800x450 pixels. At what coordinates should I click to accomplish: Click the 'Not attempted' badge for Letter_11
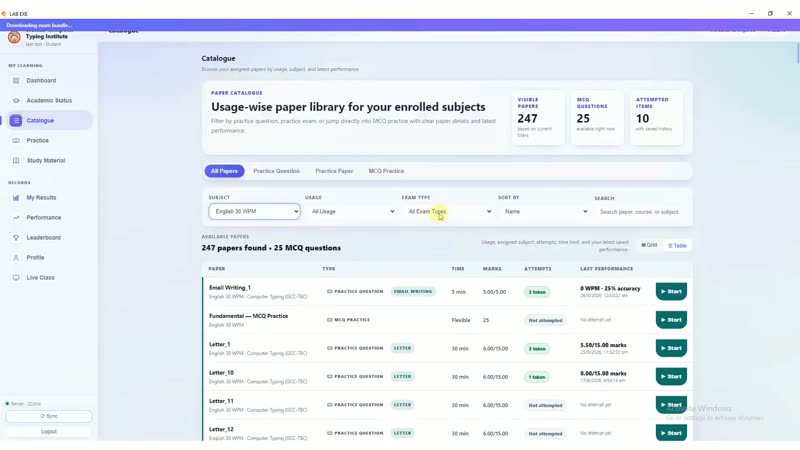545,405
